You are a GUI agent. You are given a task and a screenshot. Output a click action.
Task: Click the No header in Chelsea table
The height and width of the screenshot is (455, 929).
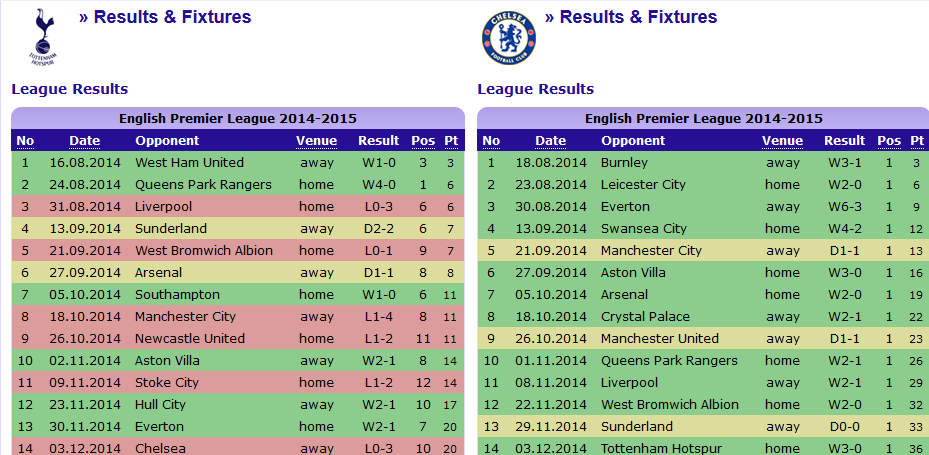(x=491, y=141)
